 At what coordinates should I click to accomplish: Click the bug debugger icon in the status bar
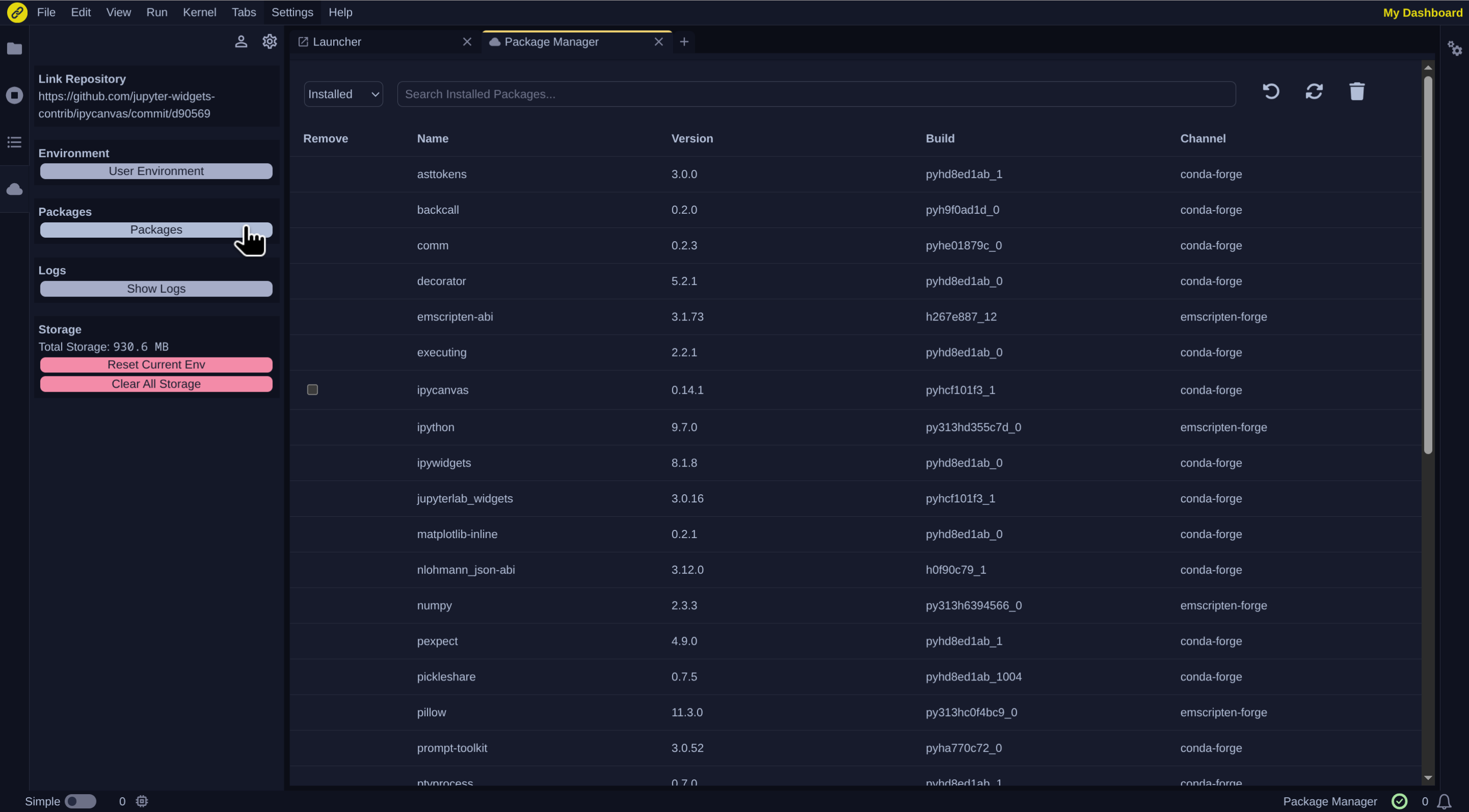click(141, 801)
